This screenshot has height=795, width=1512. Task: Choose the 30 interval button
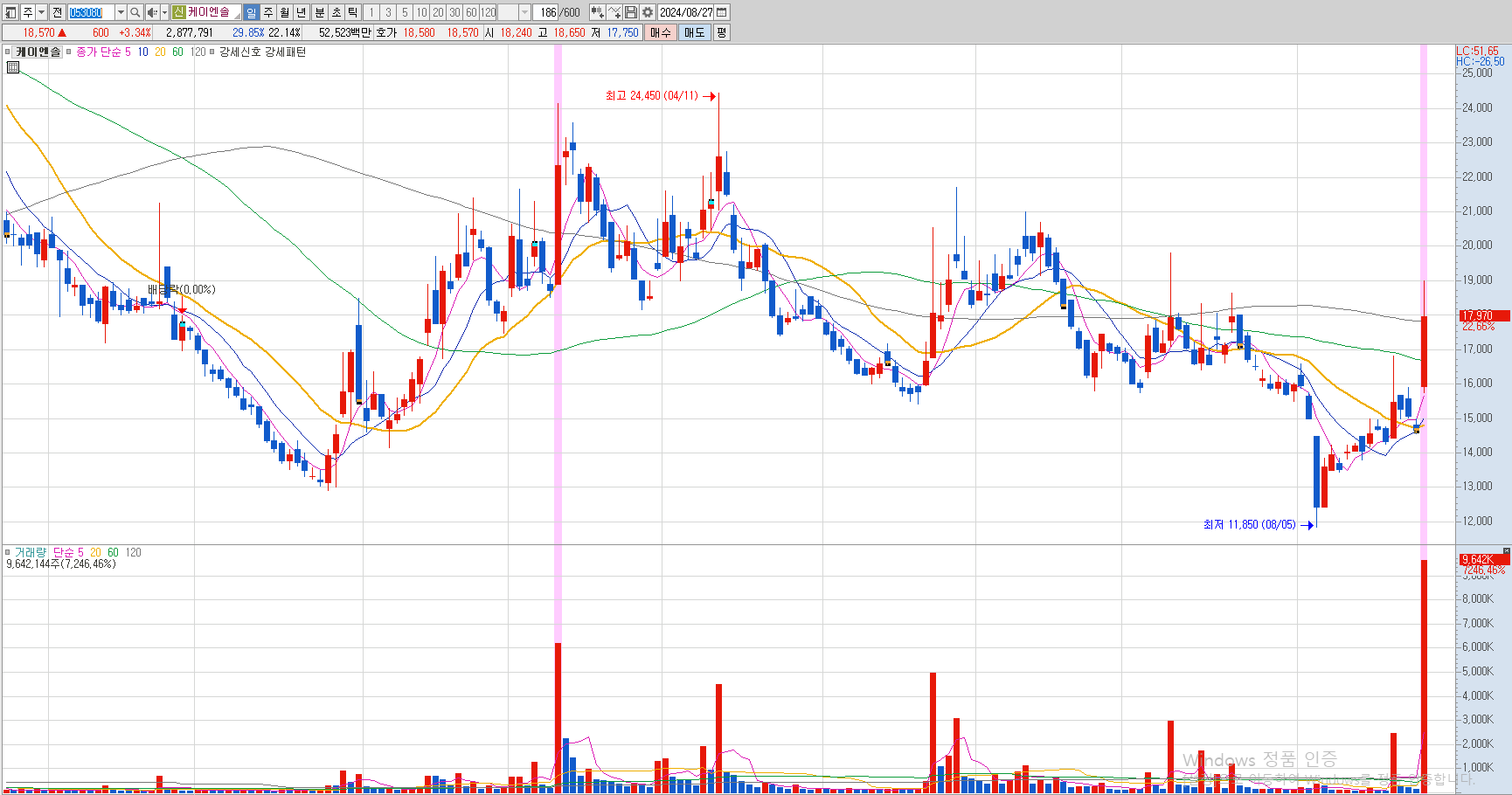pos(454,12)
